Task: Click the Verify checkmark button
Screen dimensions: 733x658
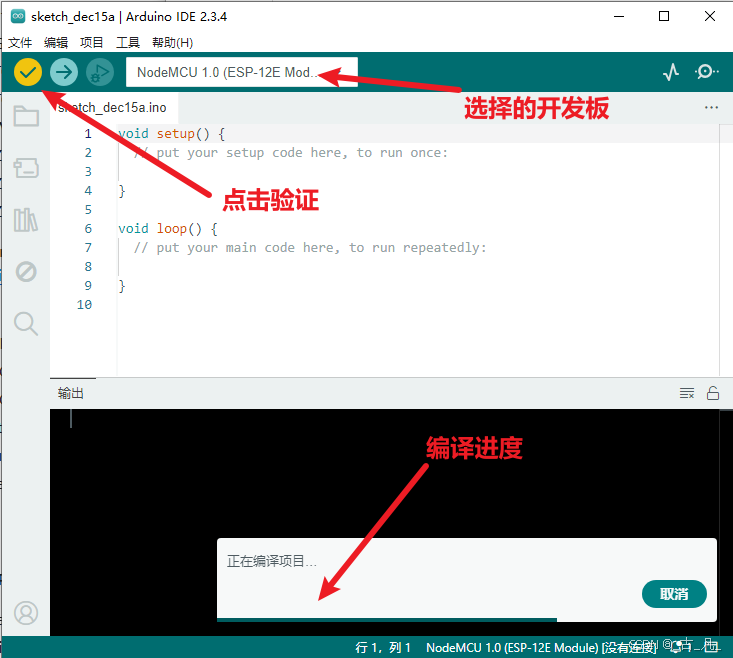Action: 28,72
